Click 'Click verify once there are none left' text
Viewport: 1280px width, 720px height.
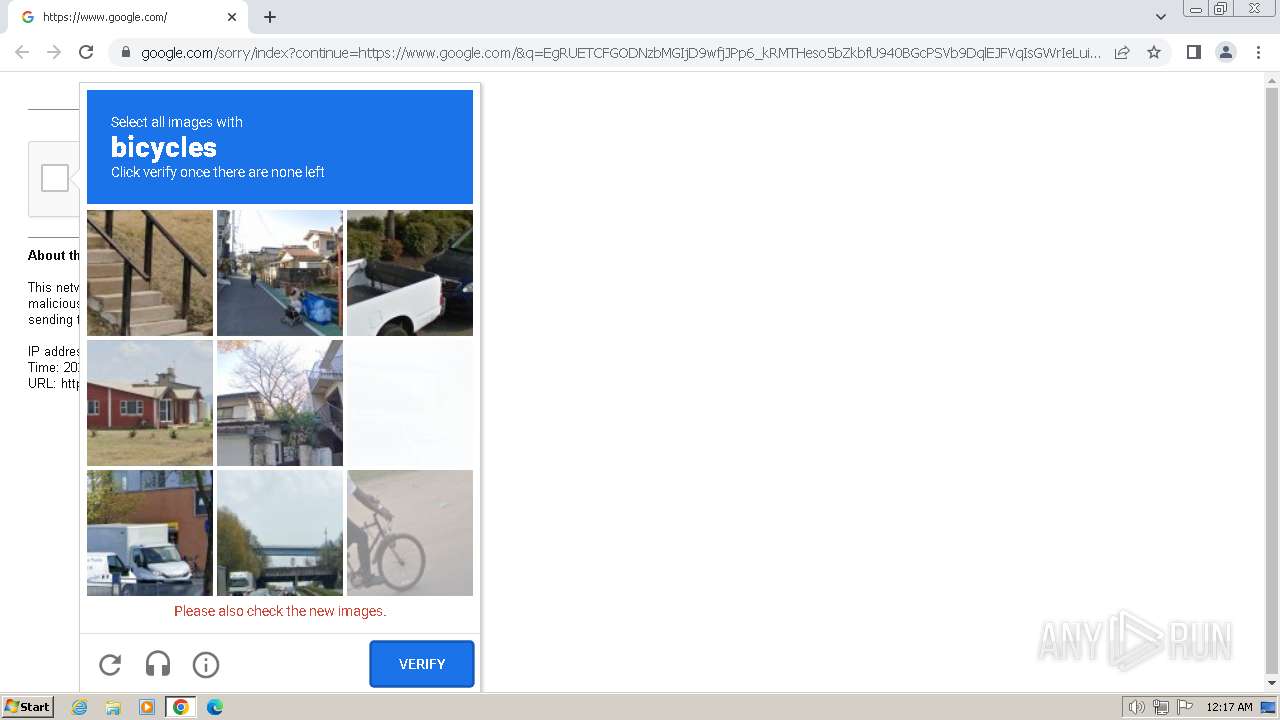pos(218,172)
